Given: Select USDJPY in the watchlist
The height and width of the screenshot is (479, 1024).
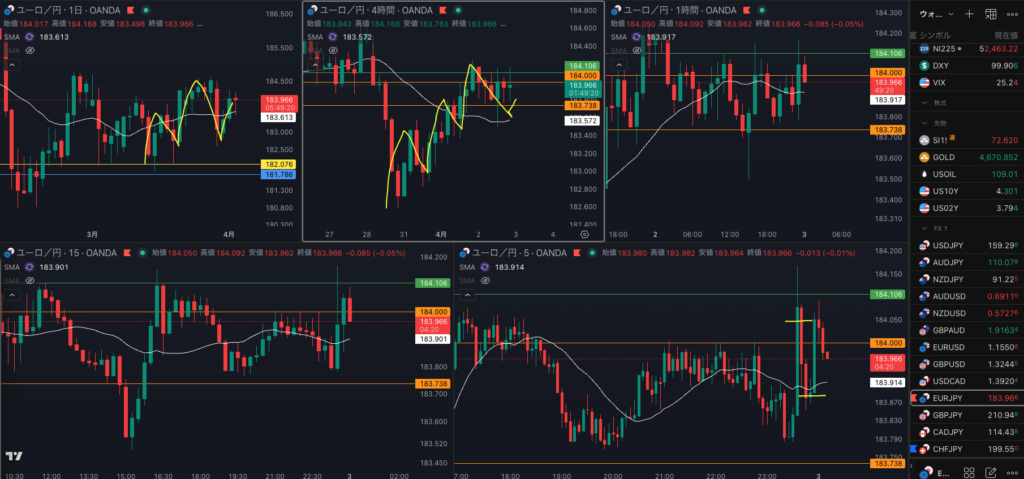Looking at the screenshot, I should tap(949, 245).
